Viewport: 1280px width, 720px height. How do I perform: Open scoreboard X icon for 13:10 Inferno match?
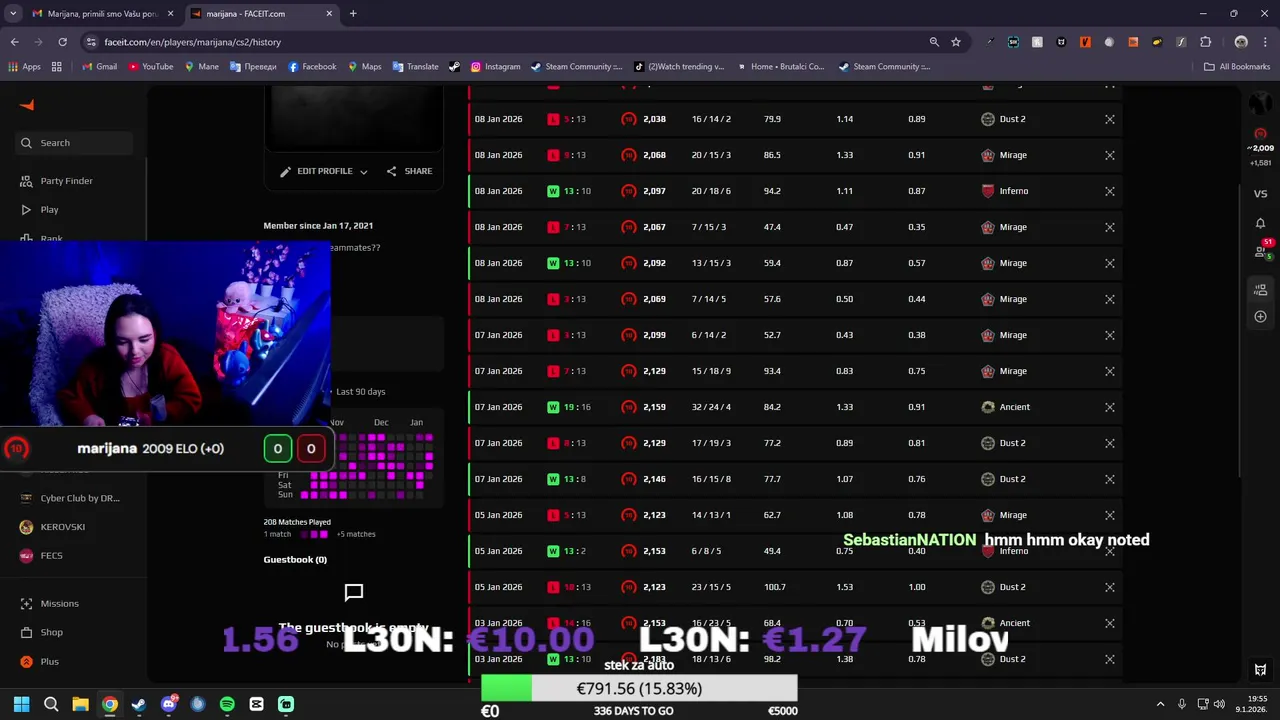point(1110,191)
